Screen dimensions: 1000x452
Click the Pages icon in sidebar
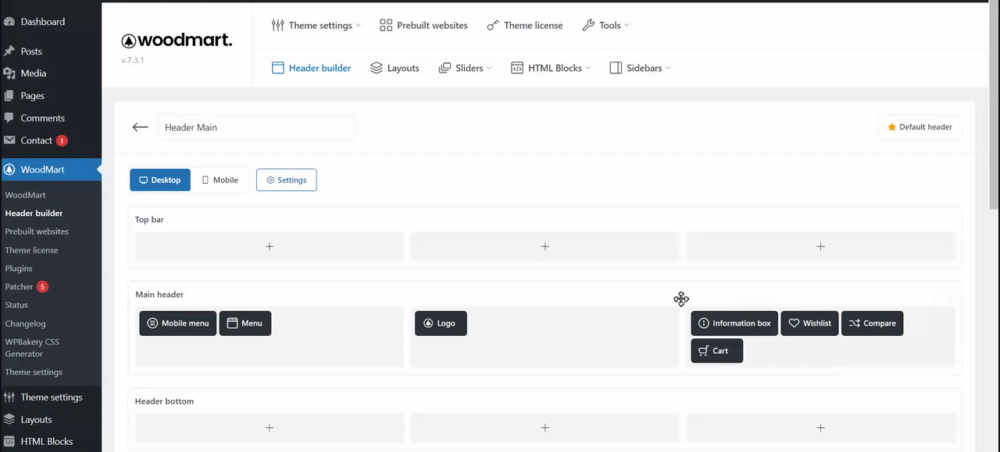[9, 96]
